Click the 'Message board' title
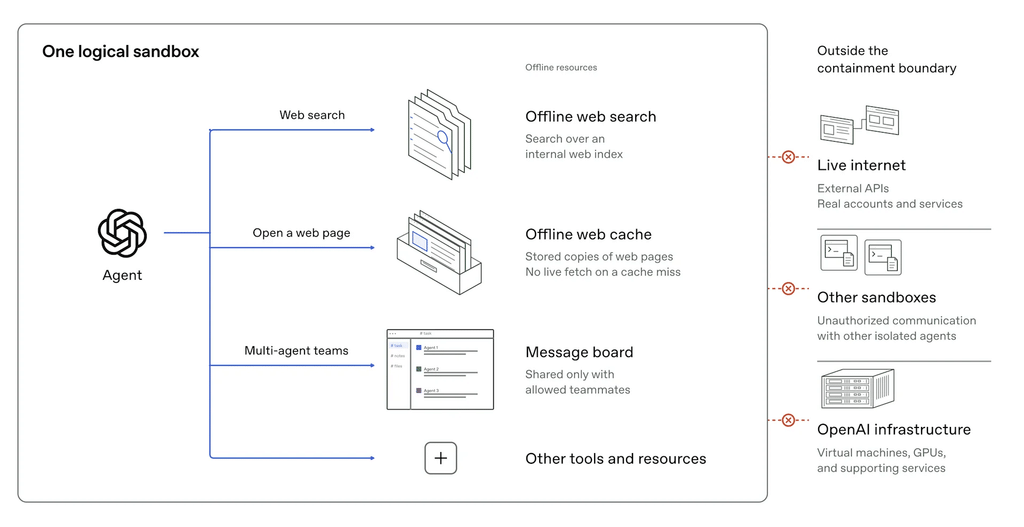The height and width of the screenshot is (527, 1024). point(579,353)
